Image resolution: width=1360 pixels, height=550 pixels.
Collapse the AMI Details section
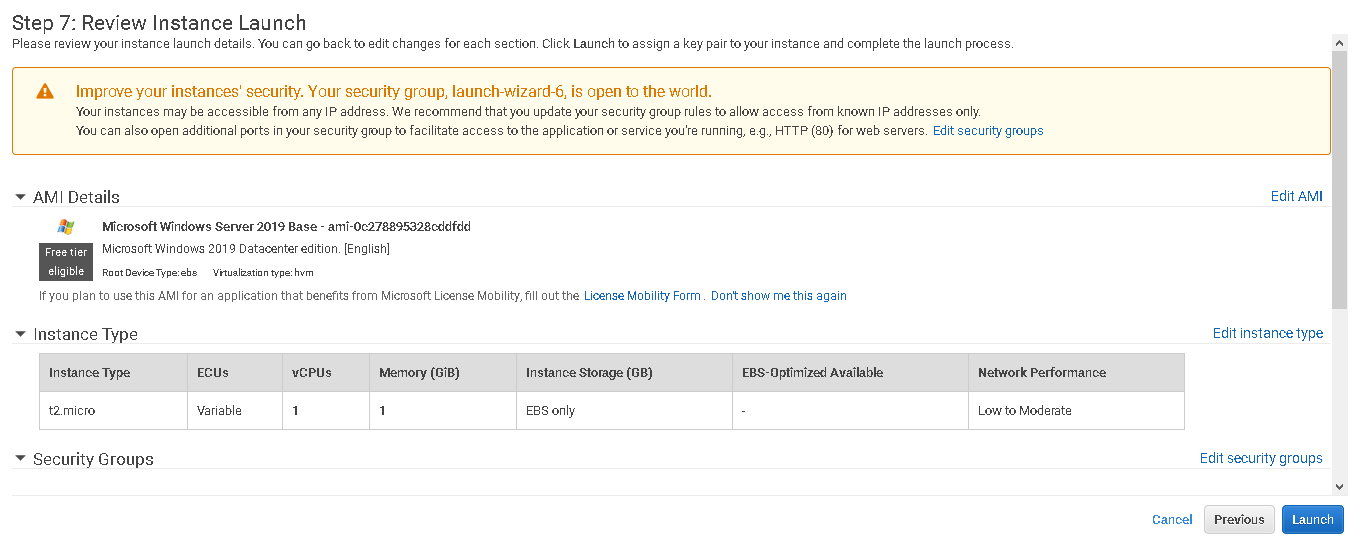click(20, 197)
